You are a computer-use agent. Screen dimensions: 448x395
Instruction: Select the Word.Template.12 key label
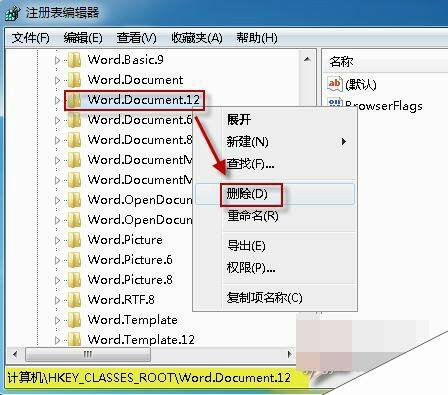(141, 340)
